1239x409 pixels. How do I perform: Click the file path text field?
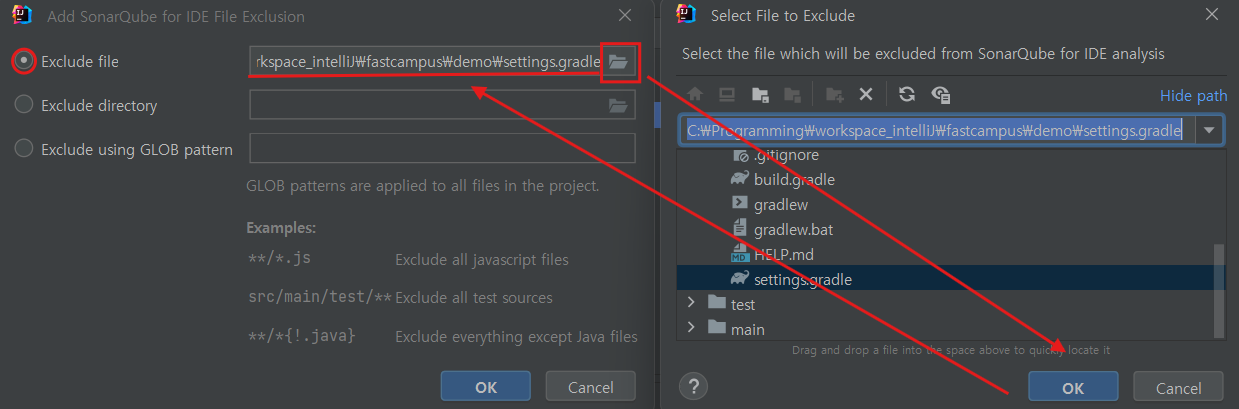coord(939,130)
